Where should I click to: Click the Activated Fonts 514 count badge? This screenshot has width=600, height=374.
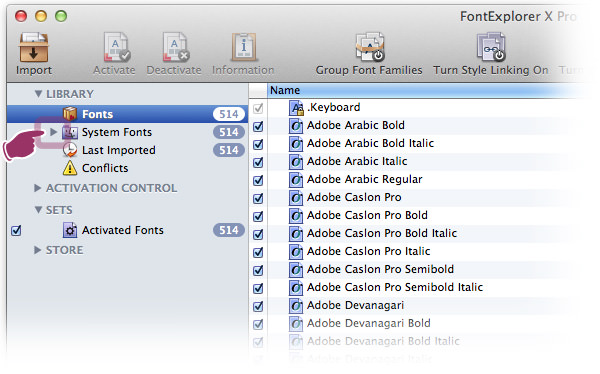(228, 230)
